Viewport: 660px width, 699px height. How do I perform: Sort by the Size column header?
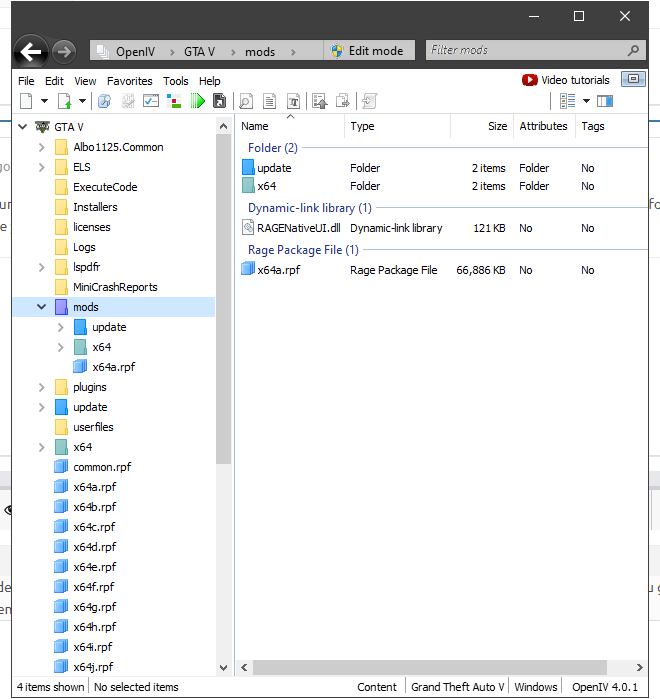point(482,126)
